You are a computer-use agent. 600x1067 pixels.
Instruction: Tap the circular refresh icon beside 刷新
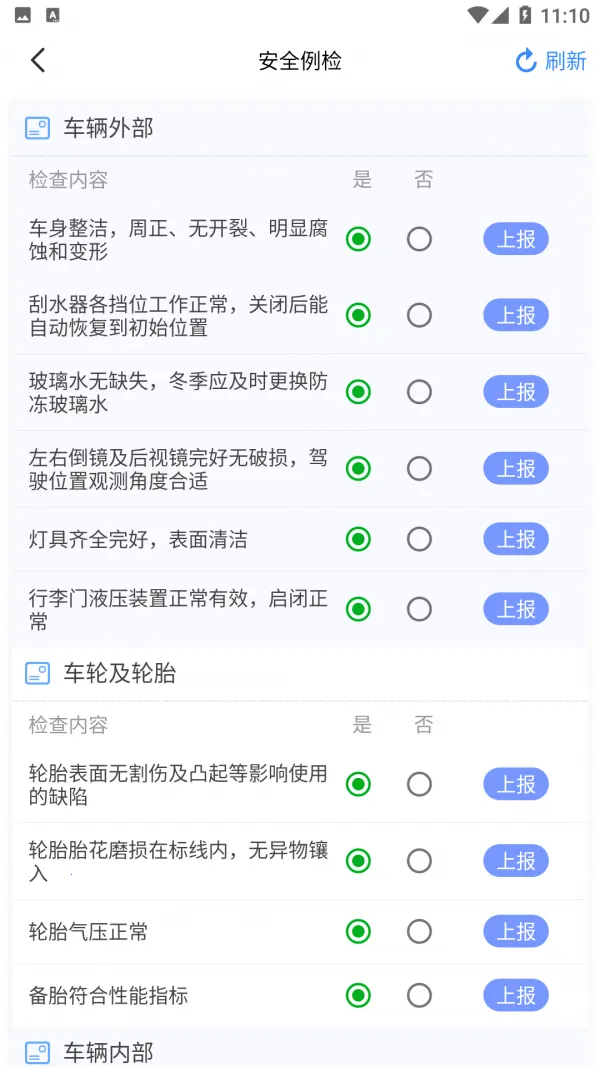(x=525, y=60)
